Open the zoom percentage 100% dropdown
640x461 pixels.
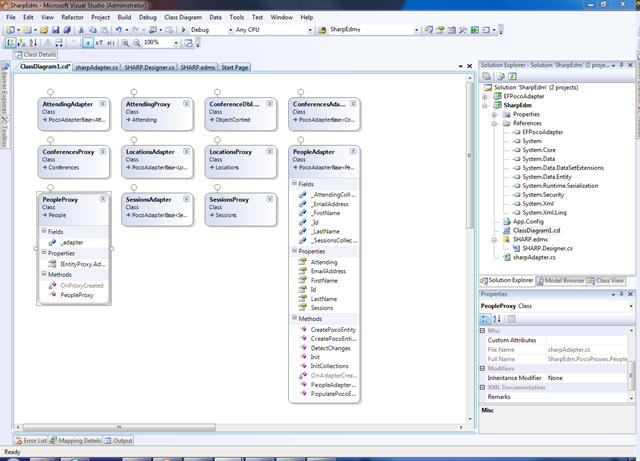[x=176, y=42]
